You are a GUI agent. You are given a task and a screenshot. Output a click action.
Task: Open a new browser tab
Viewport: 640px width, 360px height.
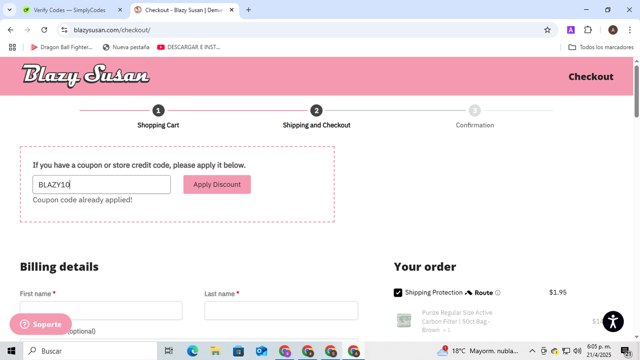(x=248, y=10)
